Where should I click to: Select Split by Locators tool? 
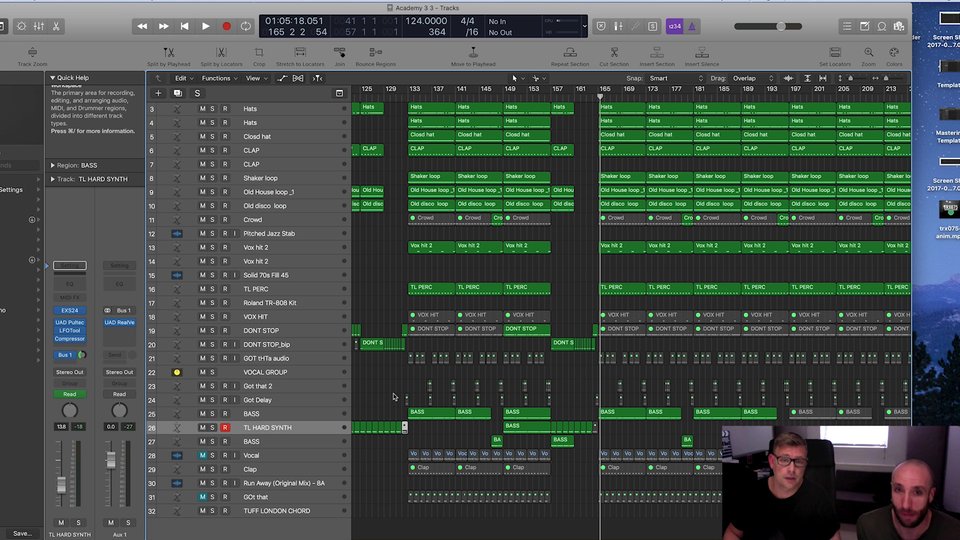tap(221, 53)
